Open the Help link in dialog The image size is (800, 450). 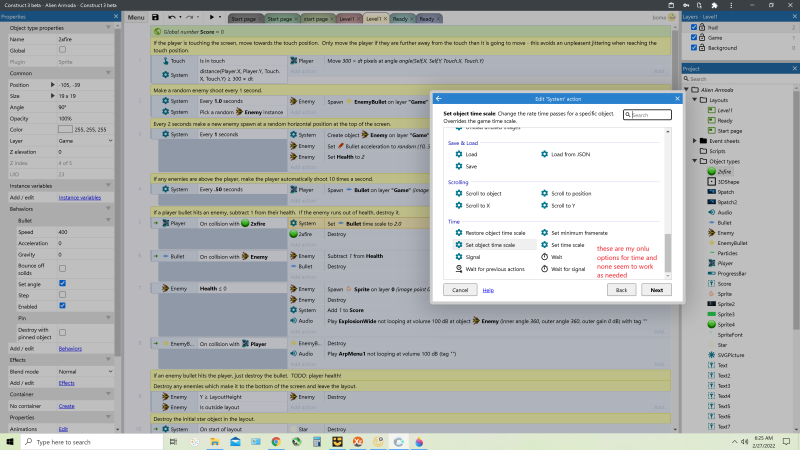point(488,290)
